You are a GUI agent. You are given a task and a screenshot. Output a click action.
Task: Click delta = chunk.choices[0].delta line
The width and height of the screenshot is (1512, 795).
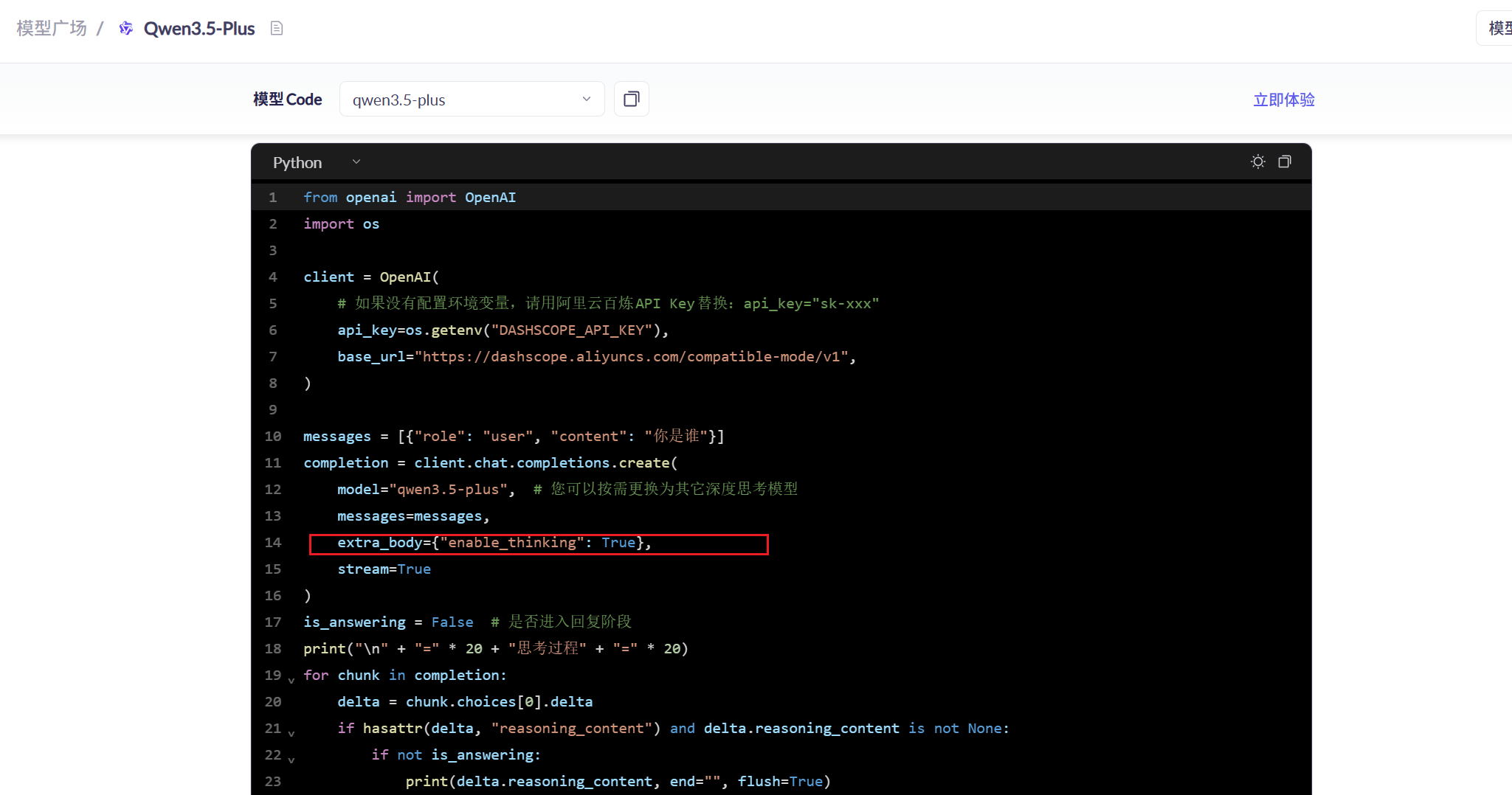pyautogui.click(x=465, y=701)
